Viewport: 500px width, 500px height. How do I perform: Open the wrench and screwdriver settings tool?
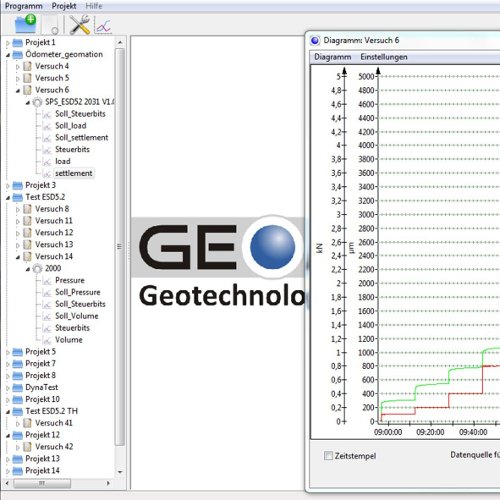[x=79, y=25]
